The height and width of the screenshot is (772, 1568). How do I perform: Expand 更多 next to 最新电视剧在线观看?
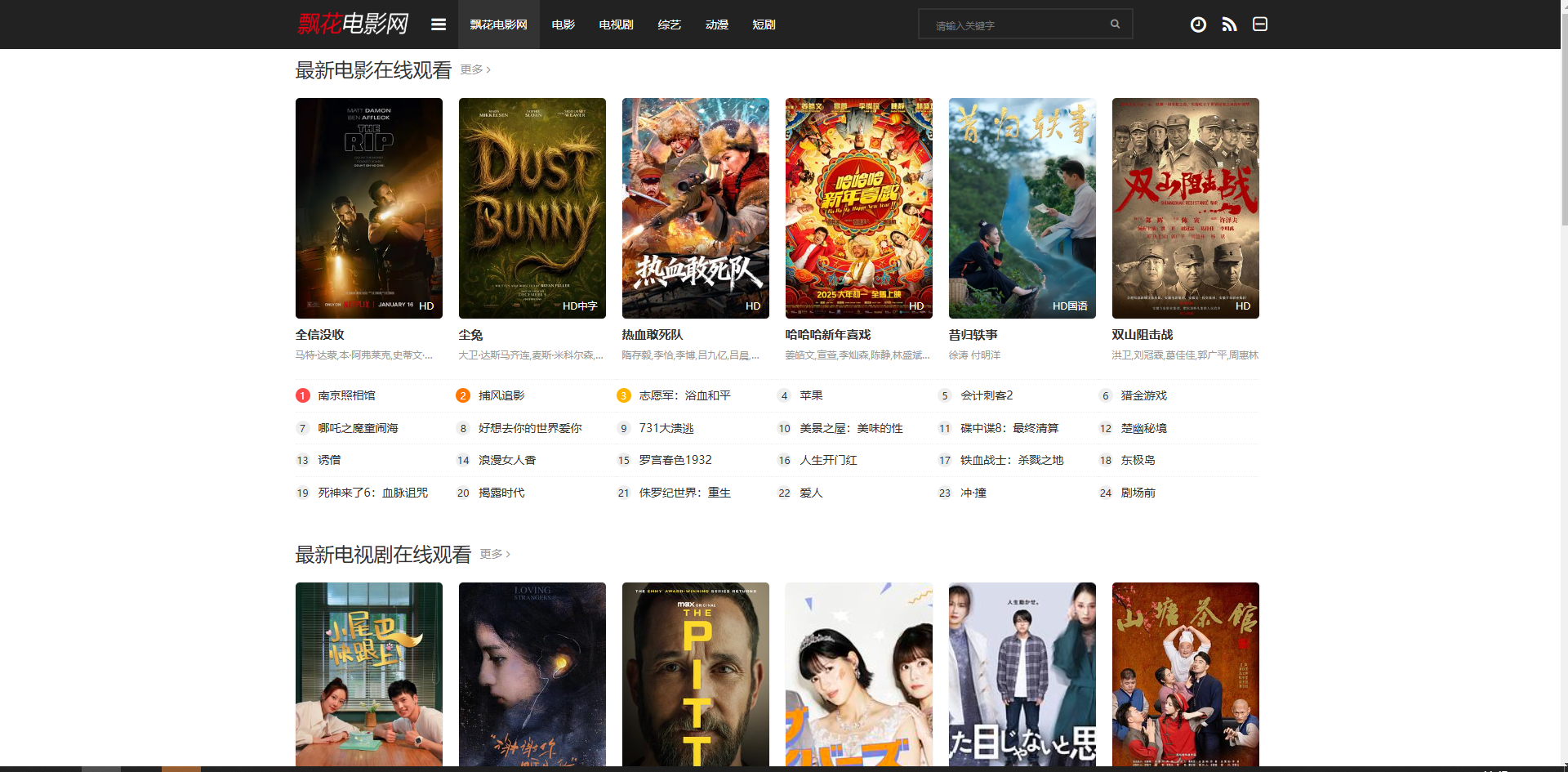495,554
